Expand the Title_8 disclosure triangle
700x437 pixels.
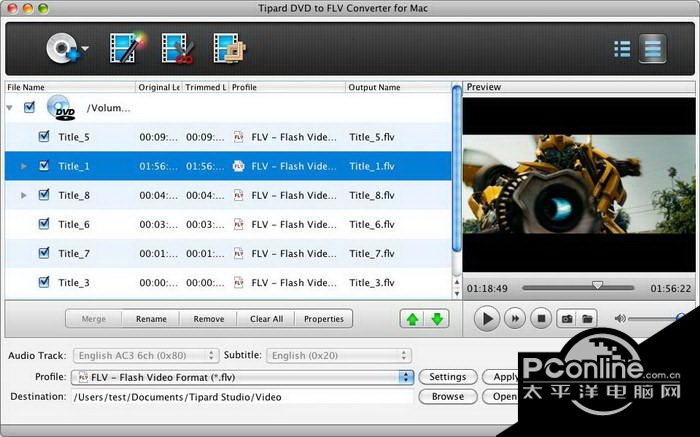pyautogui.click(x=24, y=195)
